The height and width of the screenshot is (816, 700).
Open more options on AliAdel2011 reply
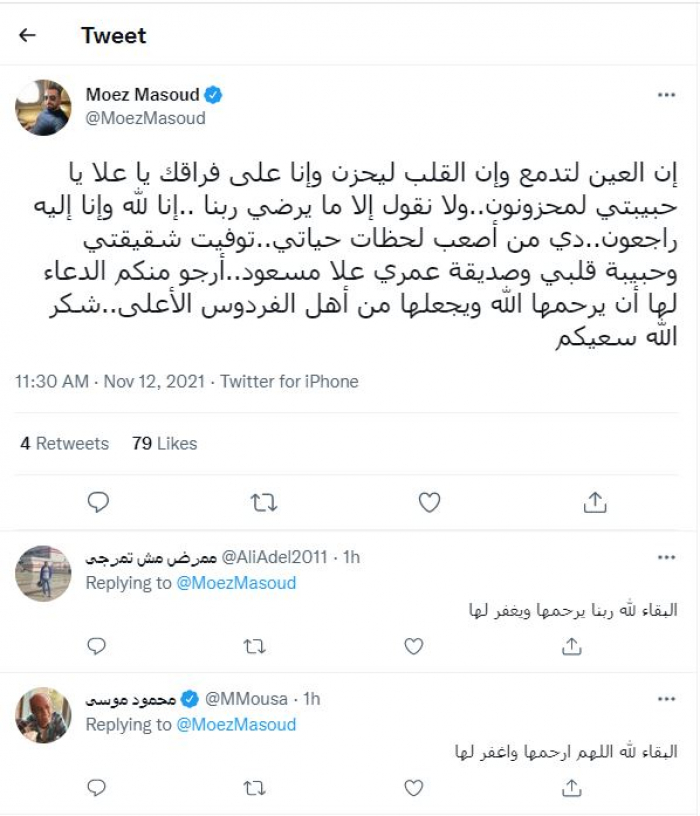(x=667, y=556)
